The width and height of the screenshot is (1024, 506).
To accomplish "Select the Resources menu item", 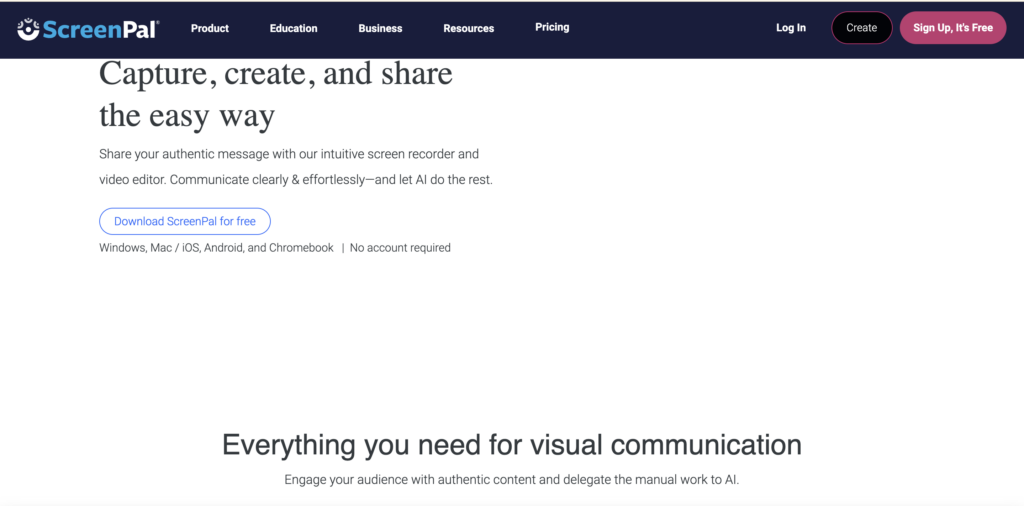I will [x=468, y=28].
